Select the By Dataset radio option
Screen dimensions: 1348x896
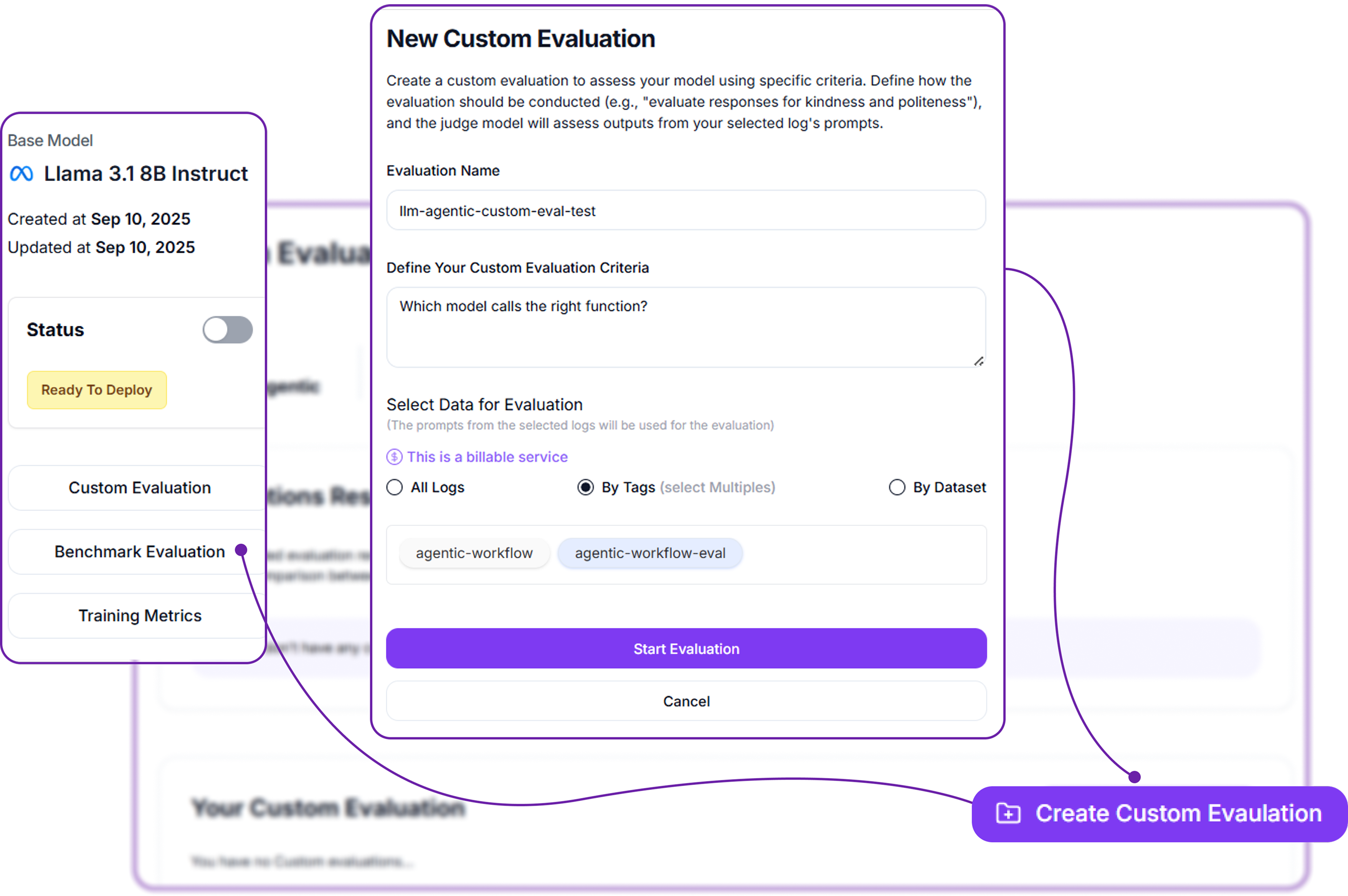pos(897,487)
